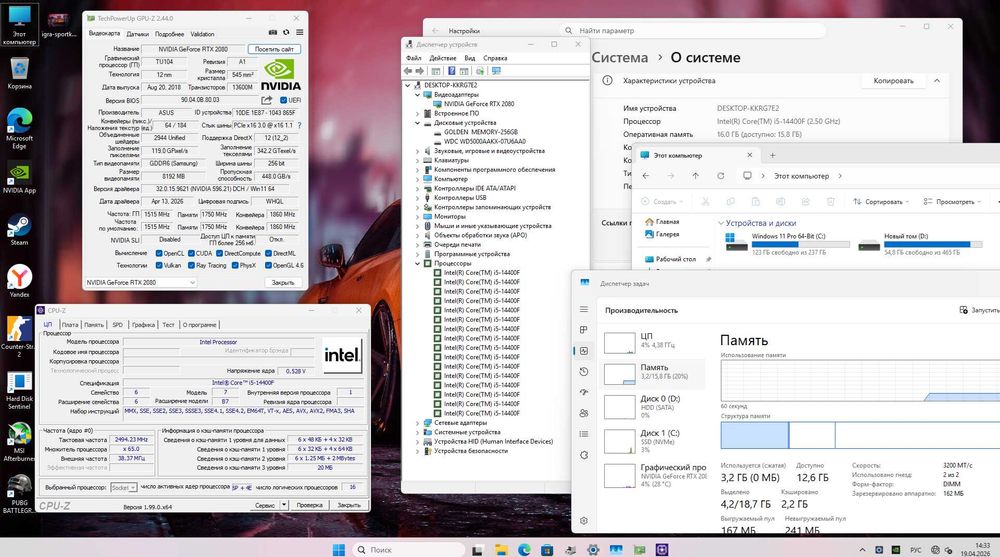Click Посетить сайт button in GPU-Z
The width and height of the screenshot is (1000, 557).
[x=274, y=49]
